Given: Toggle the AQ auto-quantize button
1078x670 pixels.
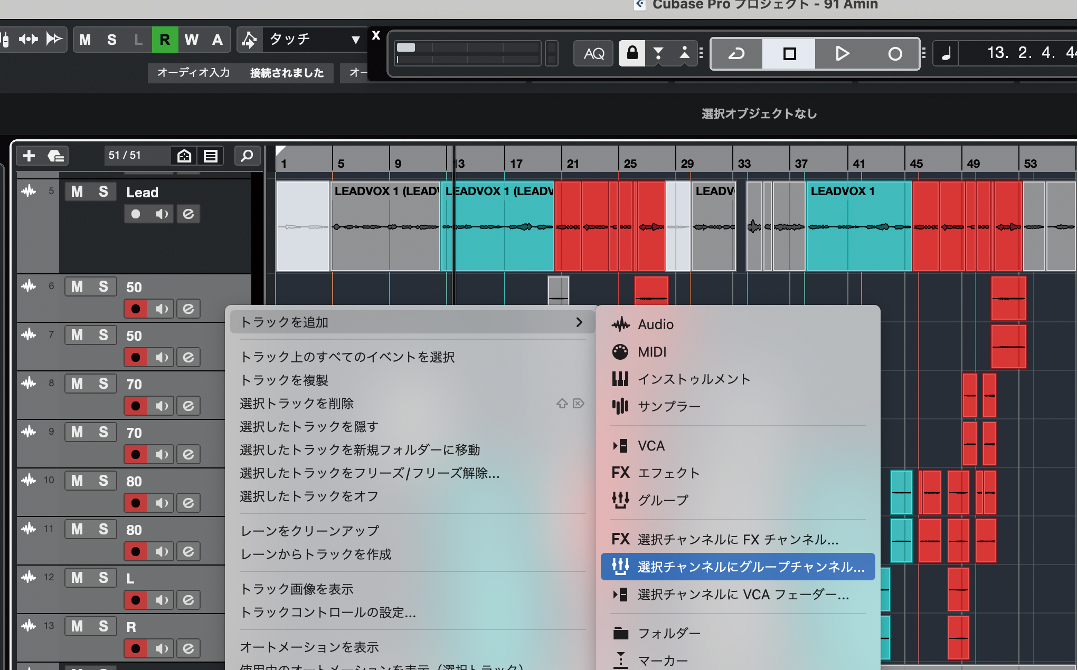Looking at the screenshot, I should tap(593, 54).
